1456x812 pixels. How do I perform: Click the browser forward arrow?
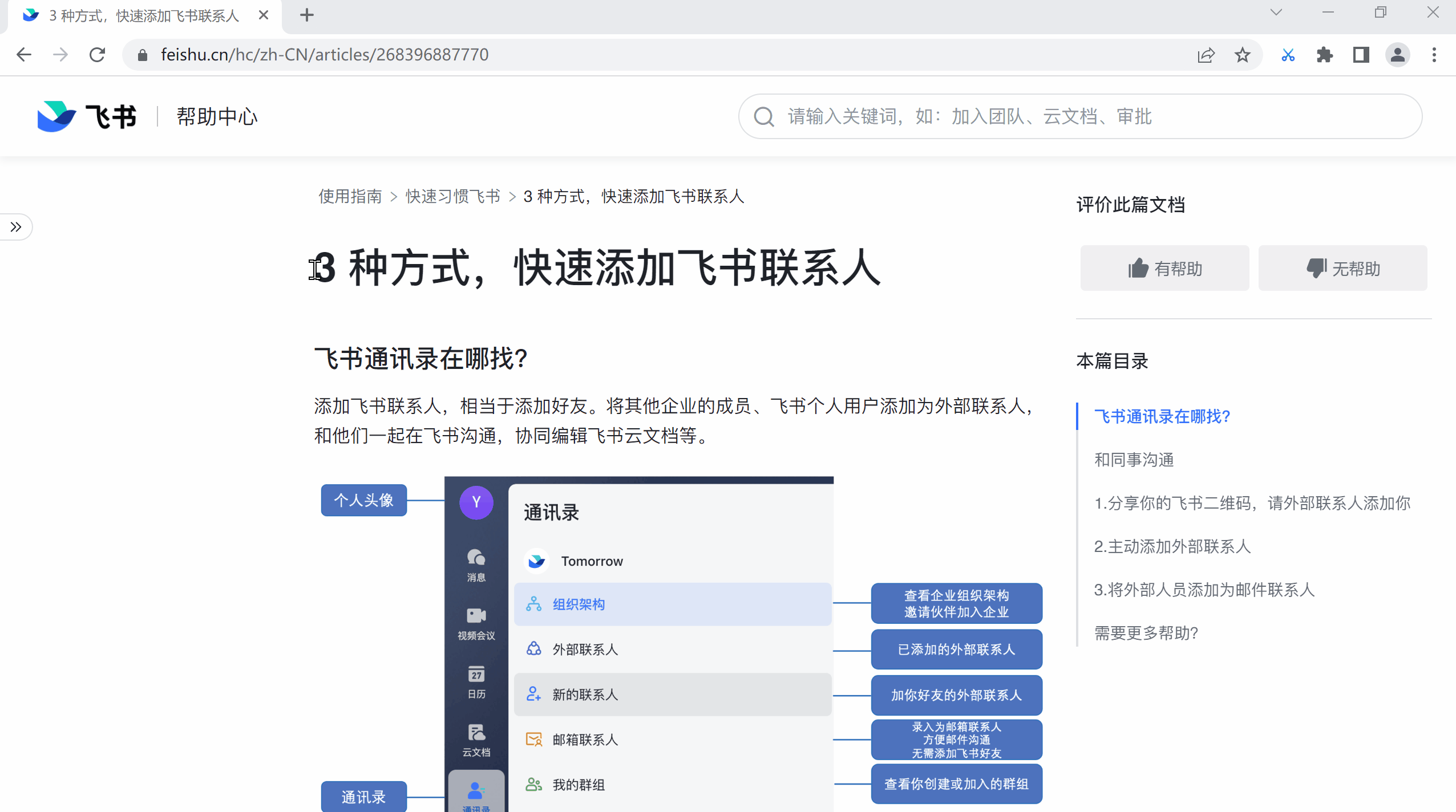60,55
